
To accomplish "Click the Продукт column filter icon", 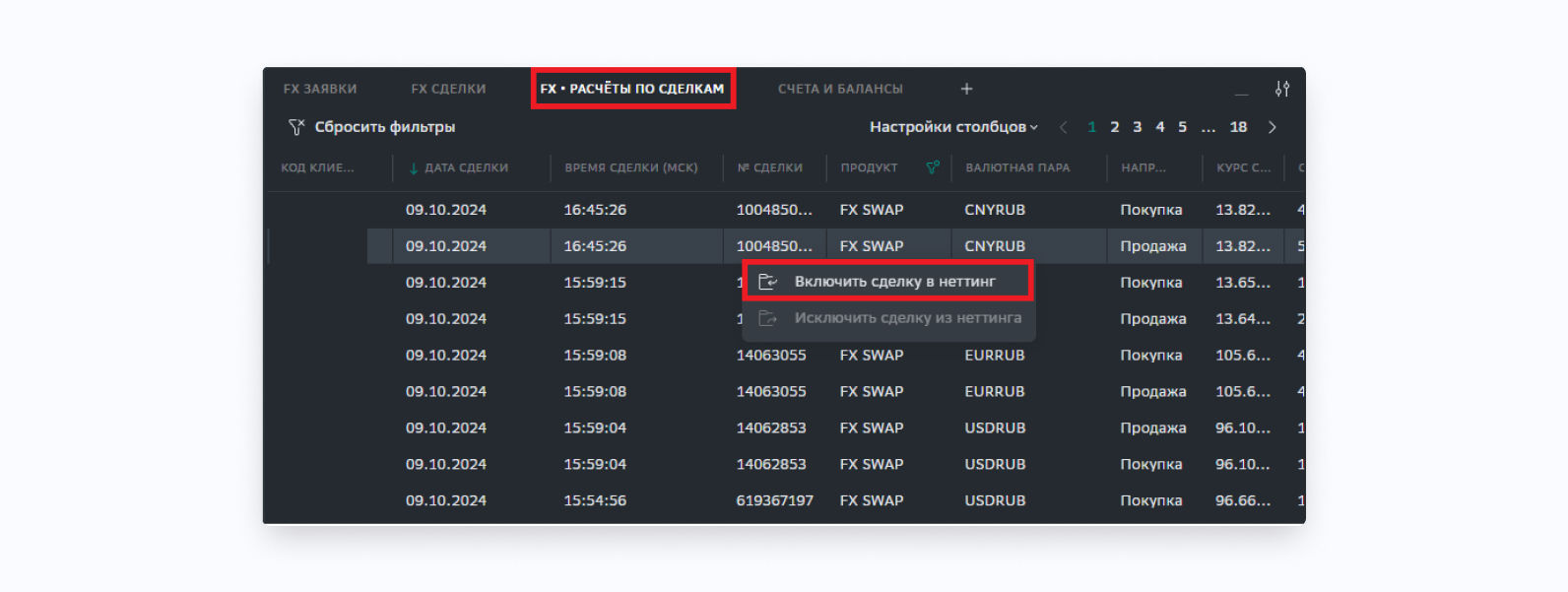I will [x=933, y=167].
